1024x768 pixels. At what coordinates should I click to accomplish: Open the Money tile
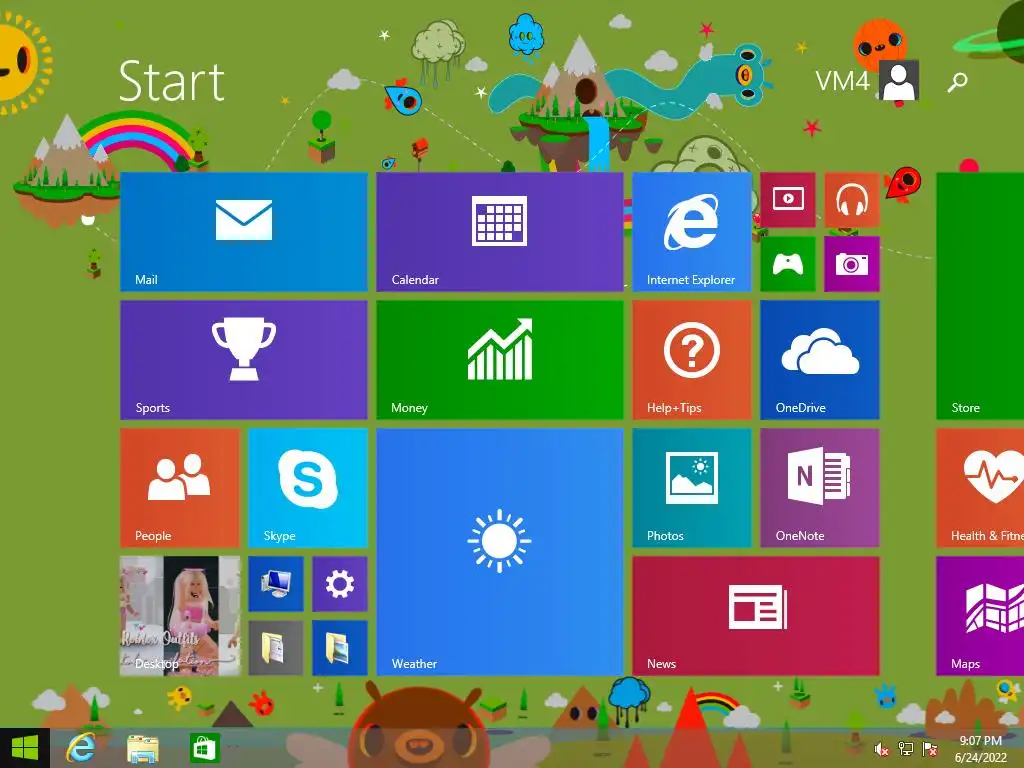click(500, 360)
